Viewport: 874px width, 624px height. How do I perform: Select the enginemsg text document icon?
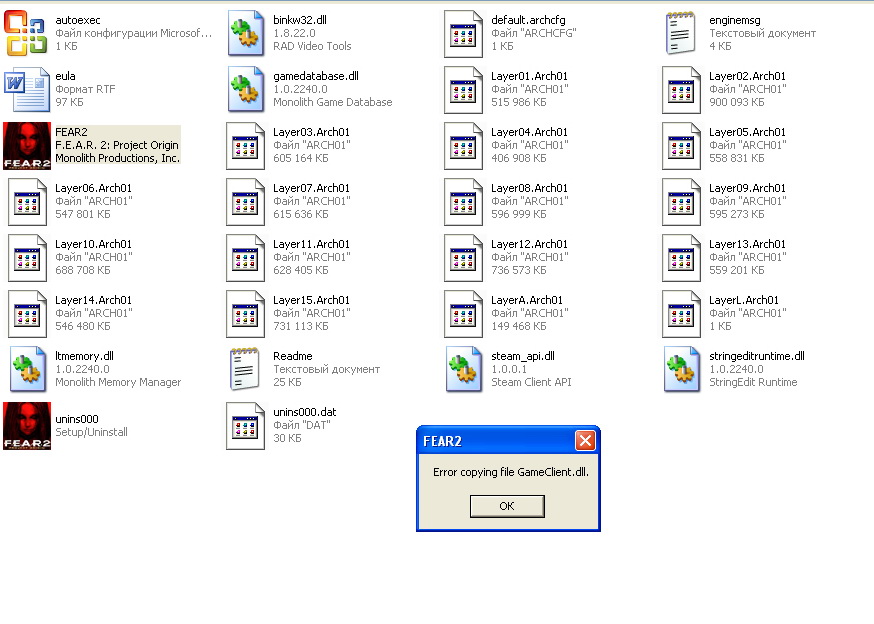[681, 33]
